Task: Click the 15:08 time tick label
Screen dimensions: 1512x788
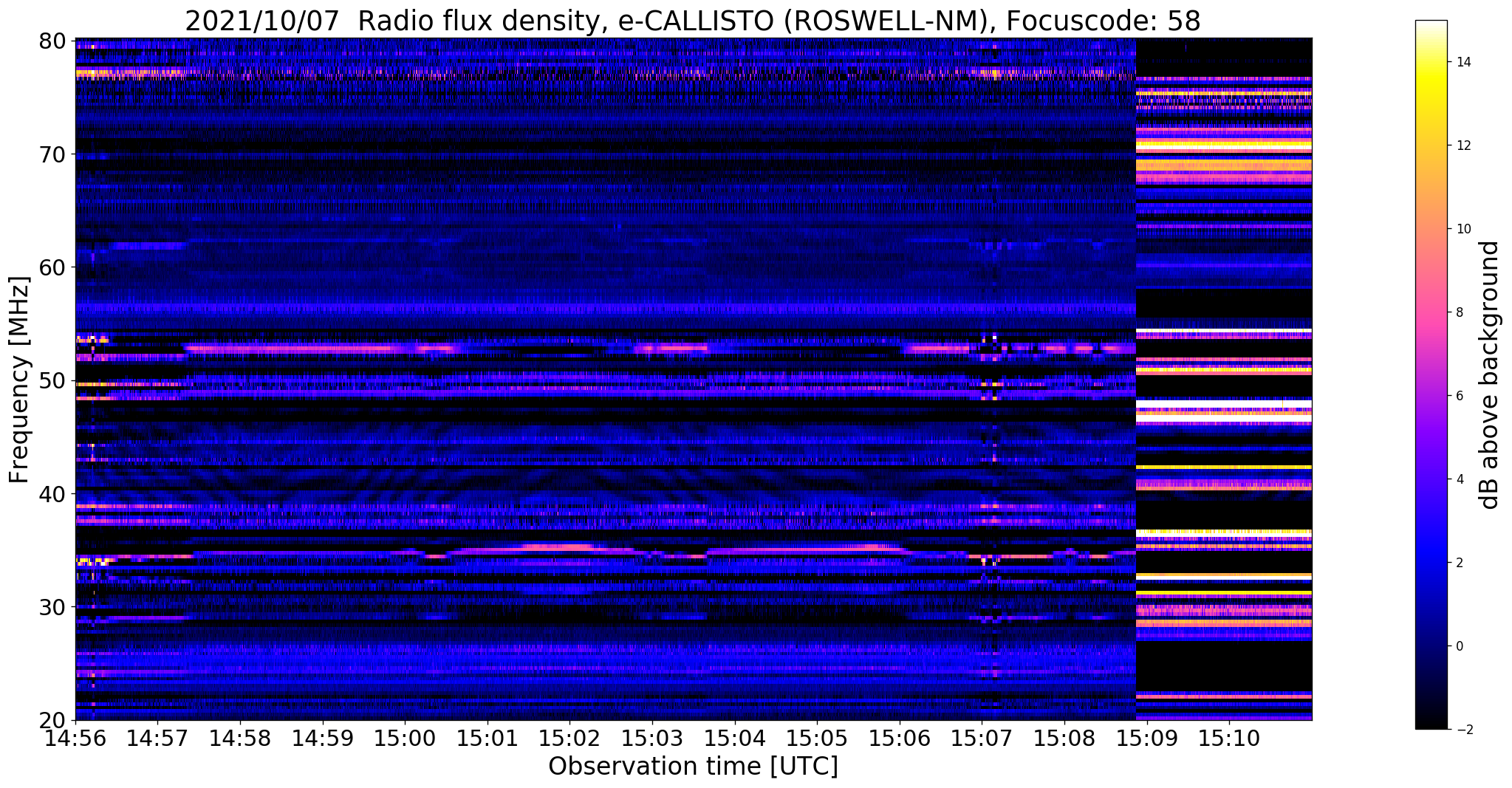Action: pyautogui.click(x=1064, y=739)
